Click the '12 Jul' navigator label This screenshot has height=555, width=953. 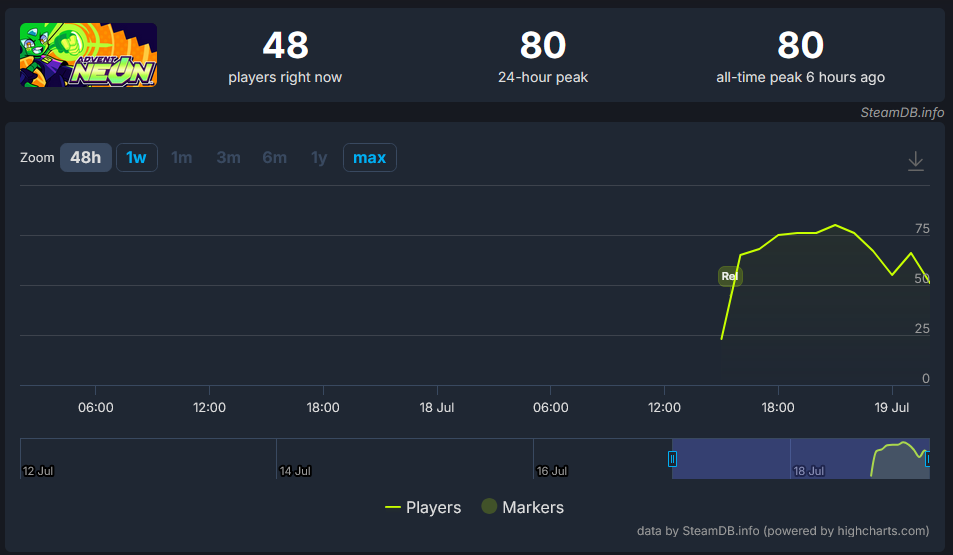38,471
